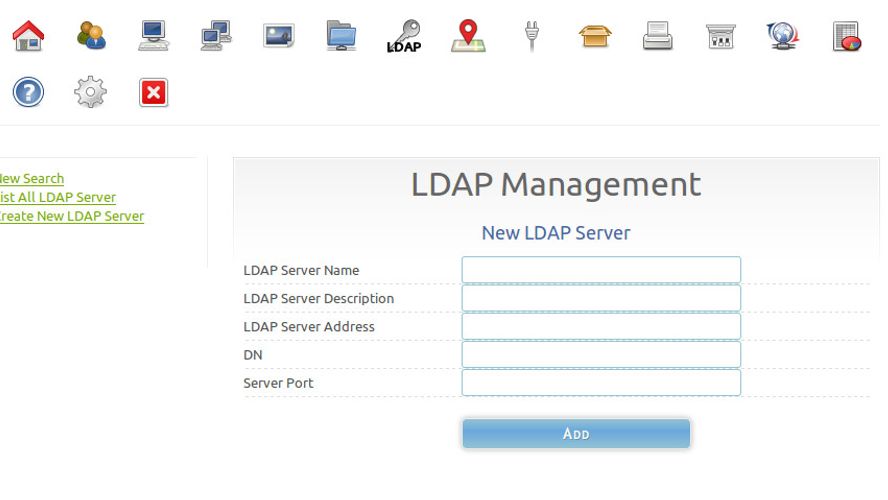Click the report chart icon
The height and width of the screenshot is (500, 888).
click(846, 37)
